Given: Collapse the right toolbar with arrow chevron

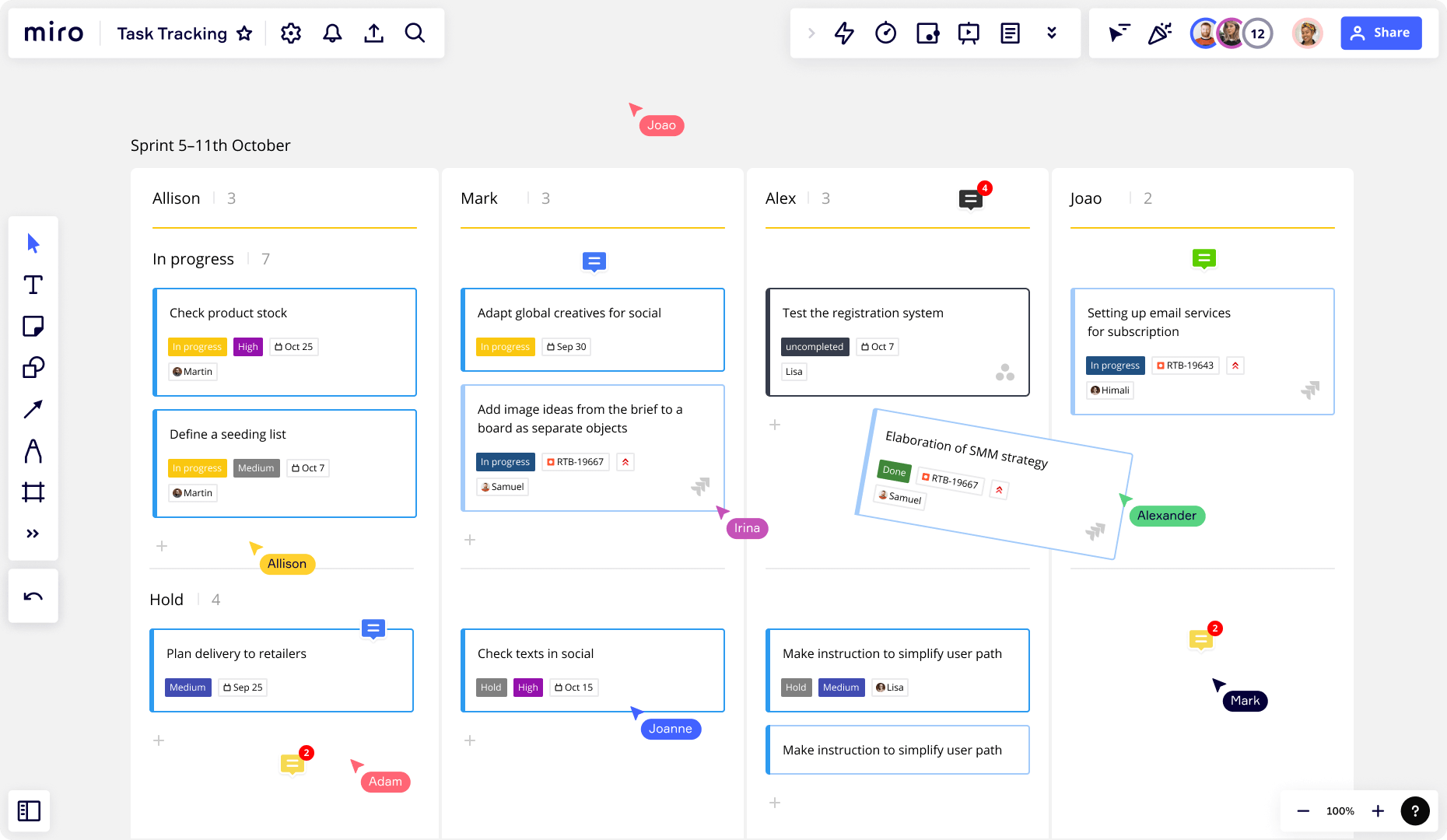Looking at the screenshot, I should pos(811,33).
